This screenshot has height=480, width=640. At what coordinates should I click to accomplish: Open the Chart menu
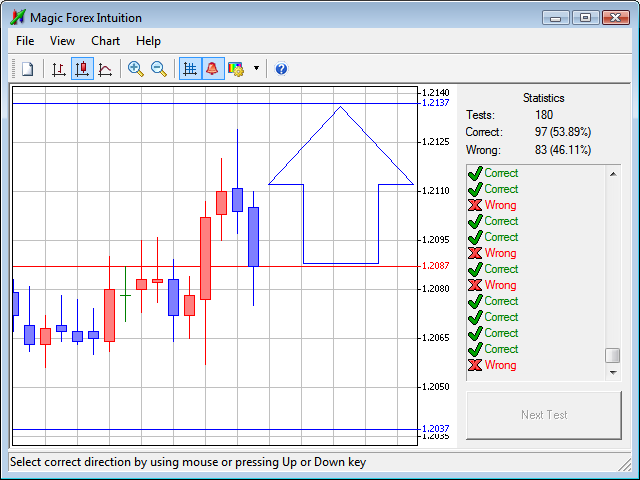pos(105,41)
